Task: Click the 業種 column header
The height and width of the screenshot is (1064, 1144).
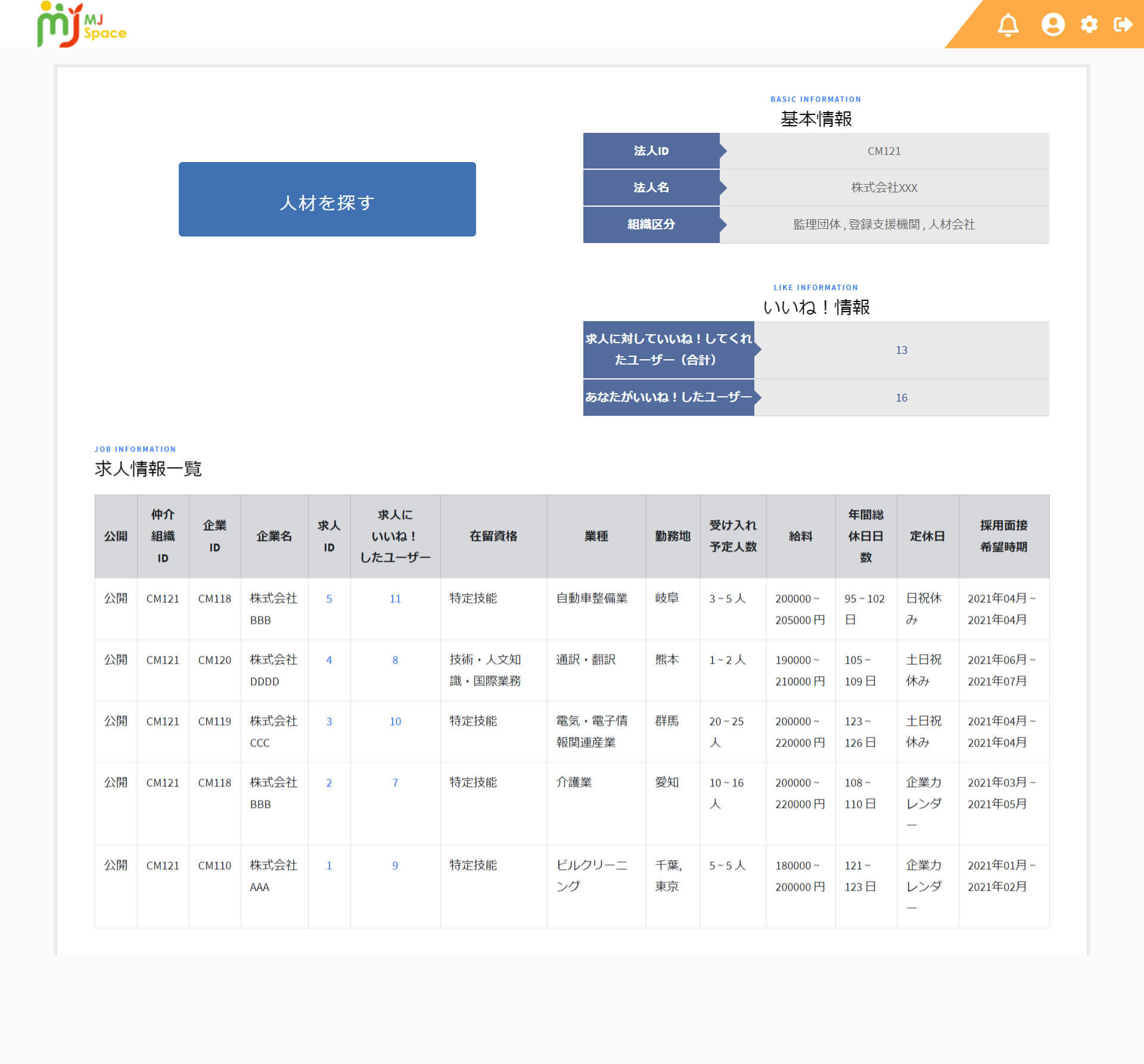Action: 596,536
